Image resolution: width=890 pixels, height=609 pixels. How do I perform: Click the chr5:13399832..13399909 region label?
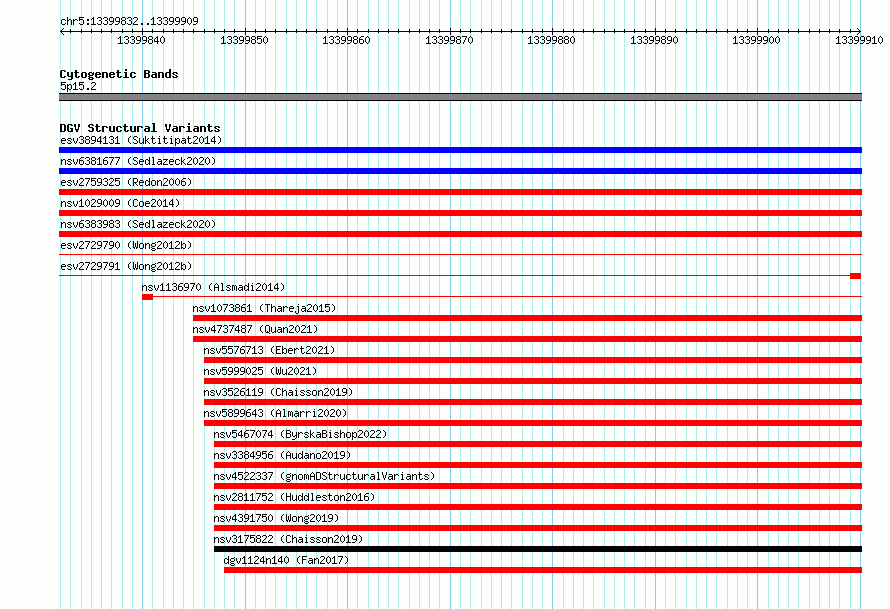(x=129, y=21)
